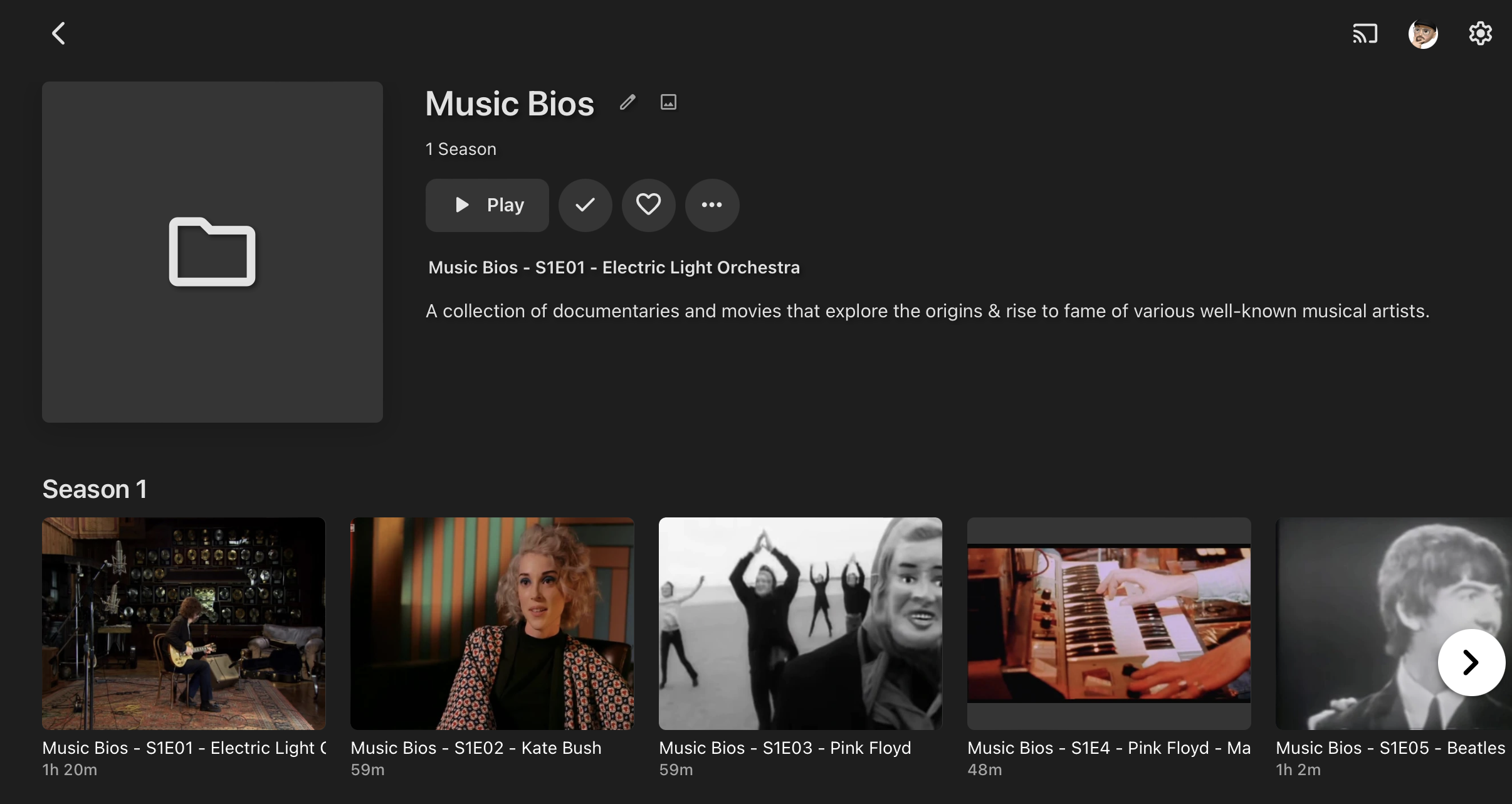Image resolution: width=1512 pixels, height=804 pixels.
Task: Open the Kate Bush episode thumbnail
Action: point(492,623)
